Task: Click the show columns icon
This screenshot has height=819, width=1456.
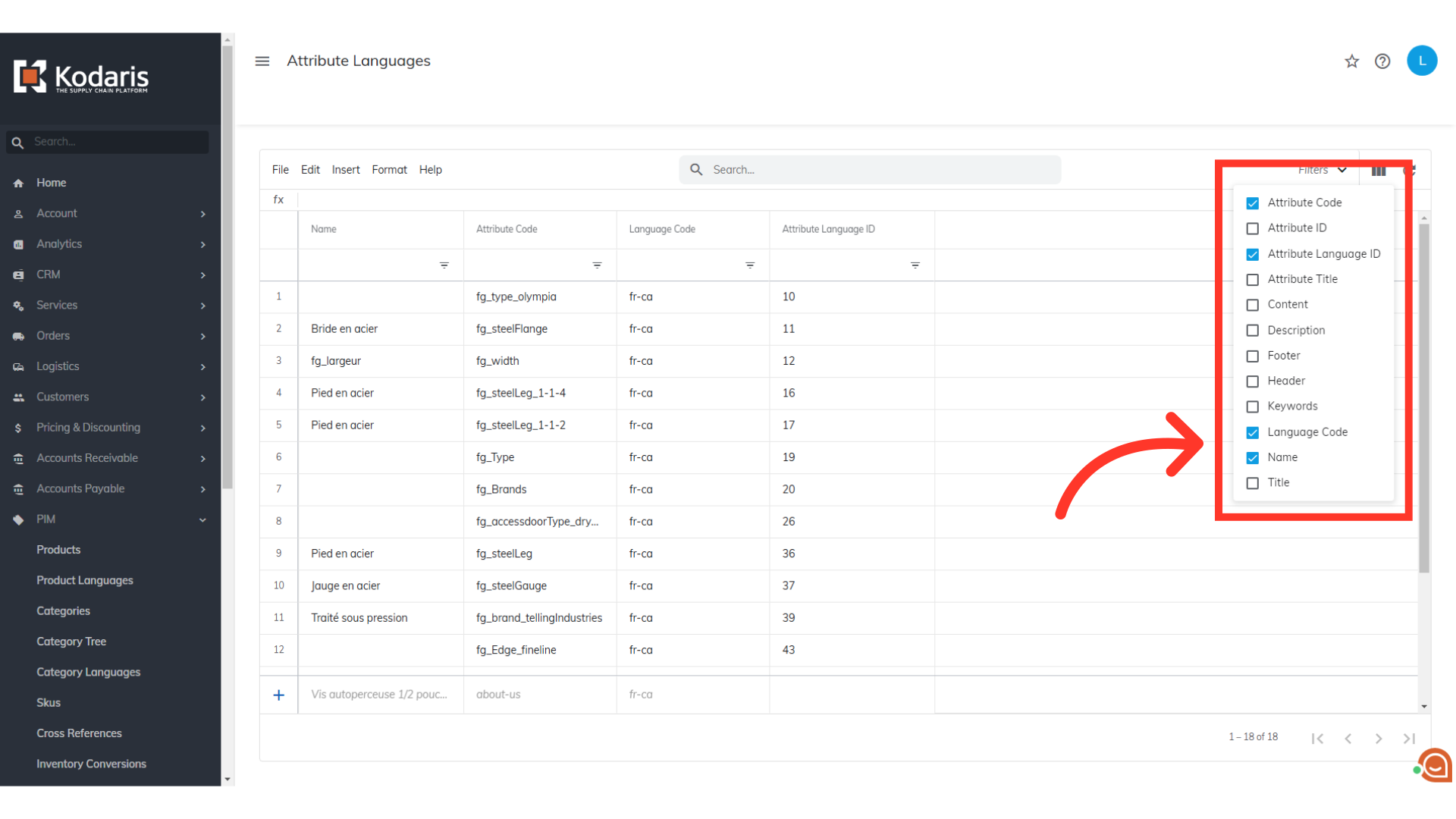Action: click(x=1379, y=171)
